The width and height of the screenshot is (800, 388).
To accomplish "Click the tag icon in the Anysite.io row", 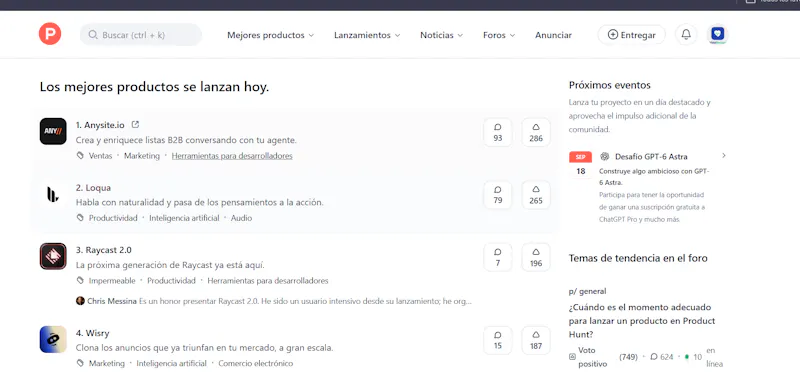I will click(x=80, y=156).
